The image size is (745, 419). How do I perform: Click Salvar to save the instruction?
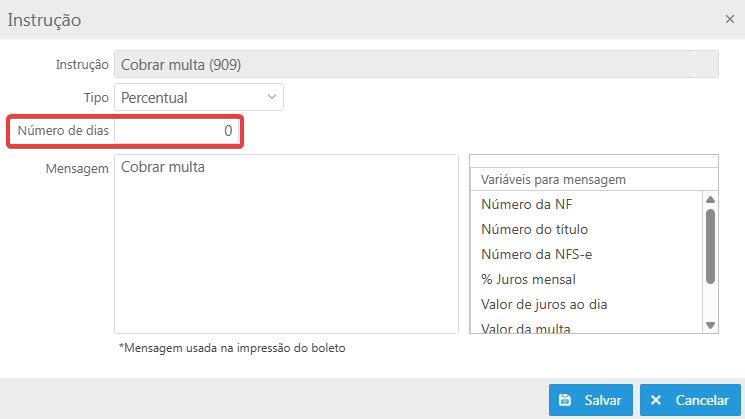(590, 400)
